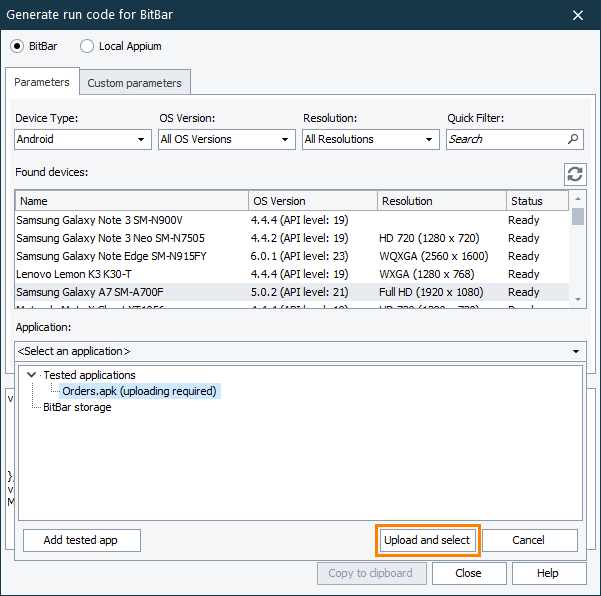The image size is (601, 596).
Task: Select the Tested applications tree item
Action: (x=89, y=375)
